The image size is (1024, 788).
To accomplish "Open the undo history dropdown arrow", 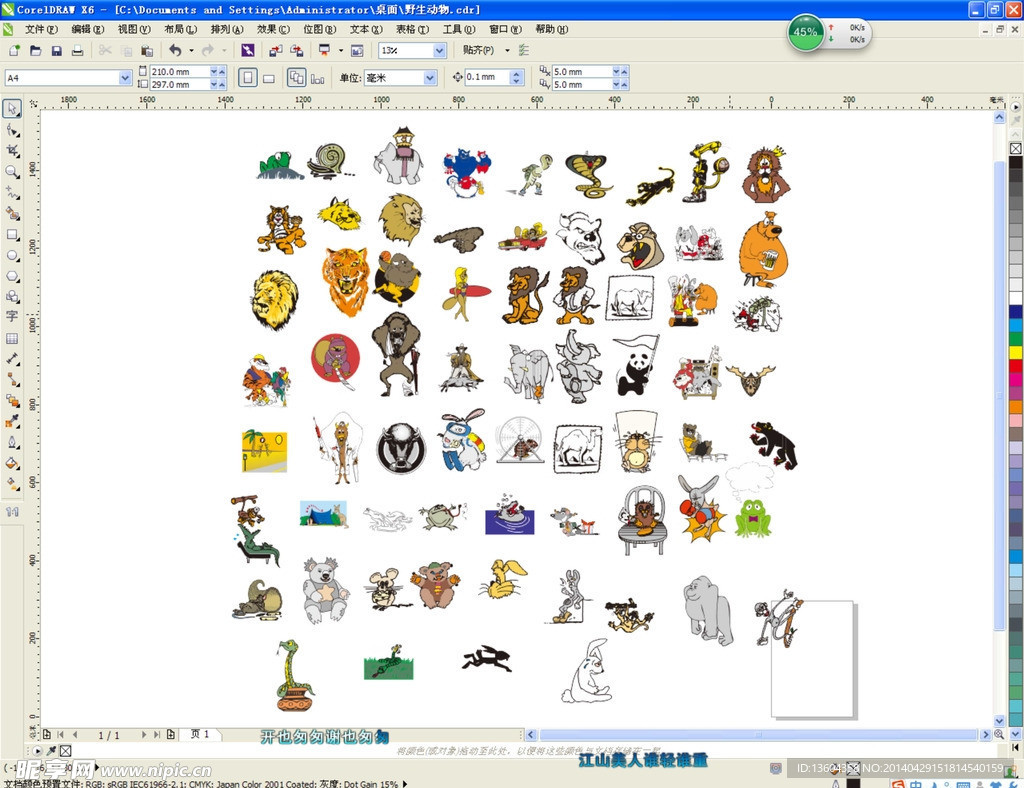I will [191, 50].
